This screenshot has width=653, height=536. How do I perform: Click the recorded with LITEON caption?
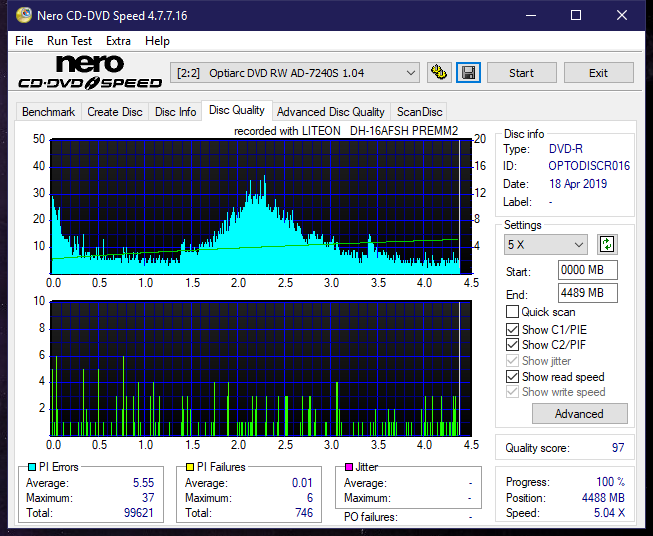(346, 131)
